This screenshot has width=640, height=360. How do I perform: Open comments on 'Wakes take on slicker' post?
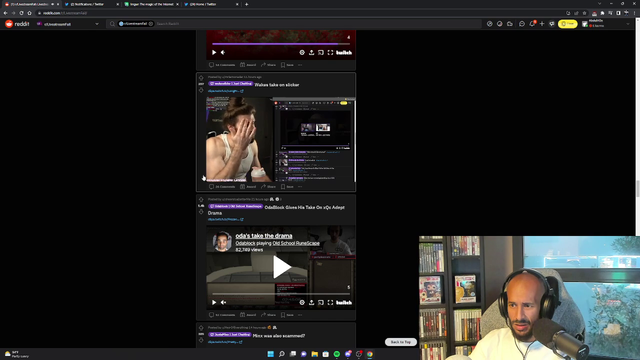pyautogui.click(x=222, y=187)
